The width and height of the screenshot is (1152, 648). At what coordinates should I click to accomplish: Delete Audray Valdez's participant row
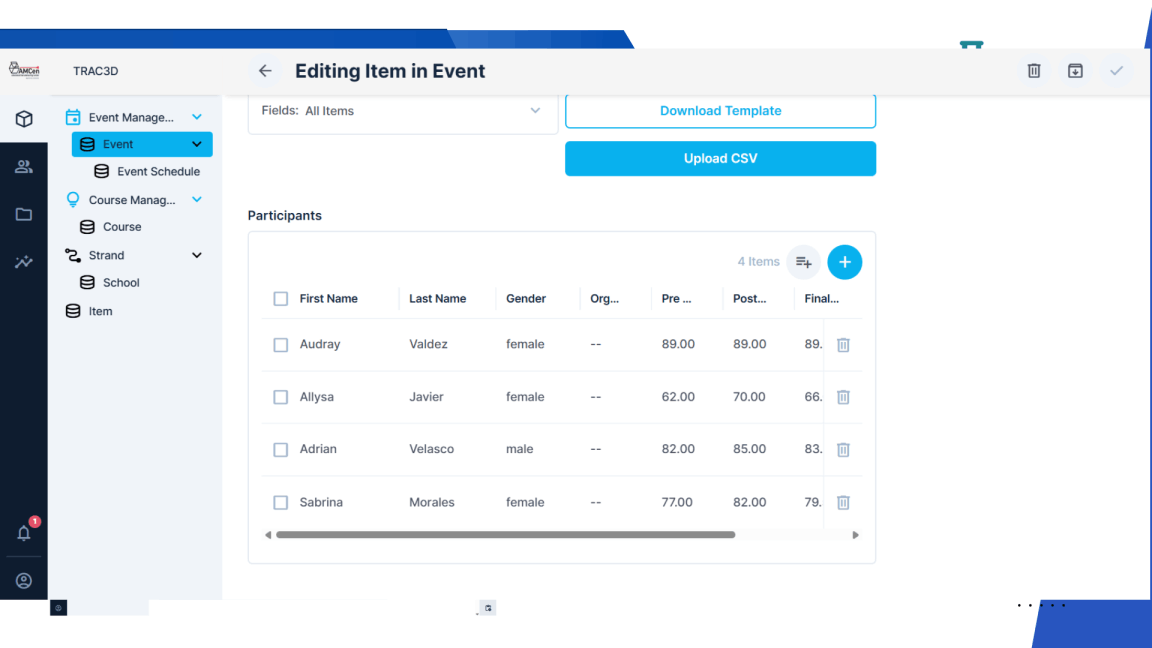pyautogui.click(x=843, y=344)
